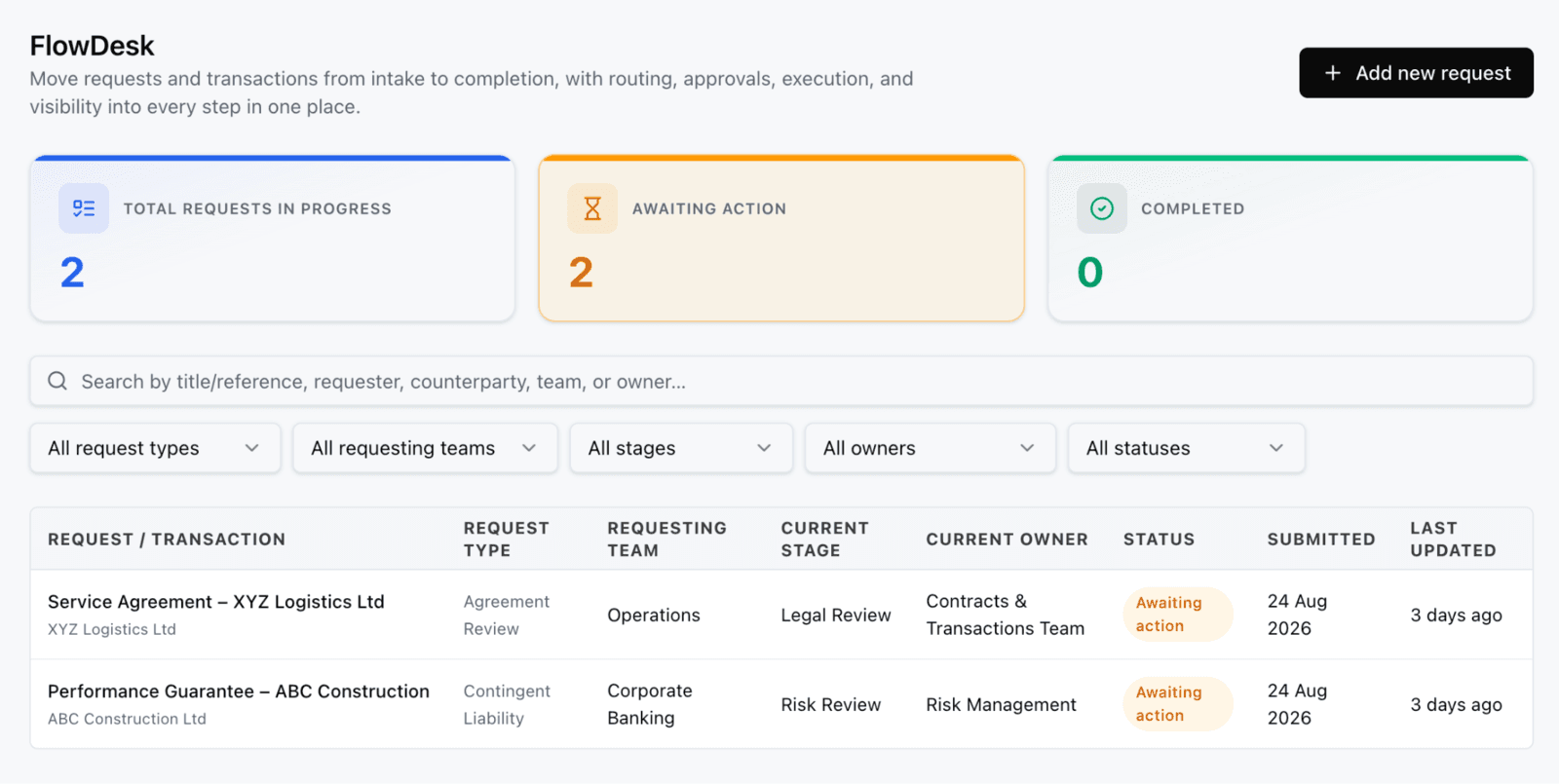Click the plus icon in Add new request

pos(1333,73)
